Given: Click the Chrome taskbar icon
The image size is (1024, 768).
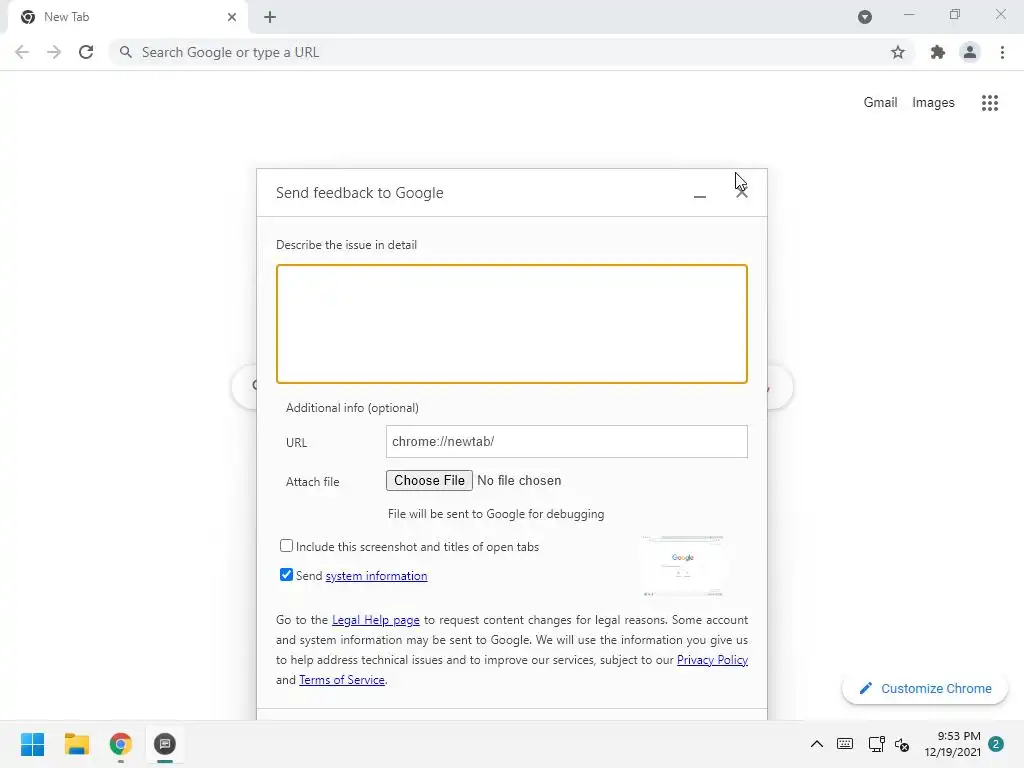Looking at the screenshot, I should pyautogui.click(x=121, y=744).
